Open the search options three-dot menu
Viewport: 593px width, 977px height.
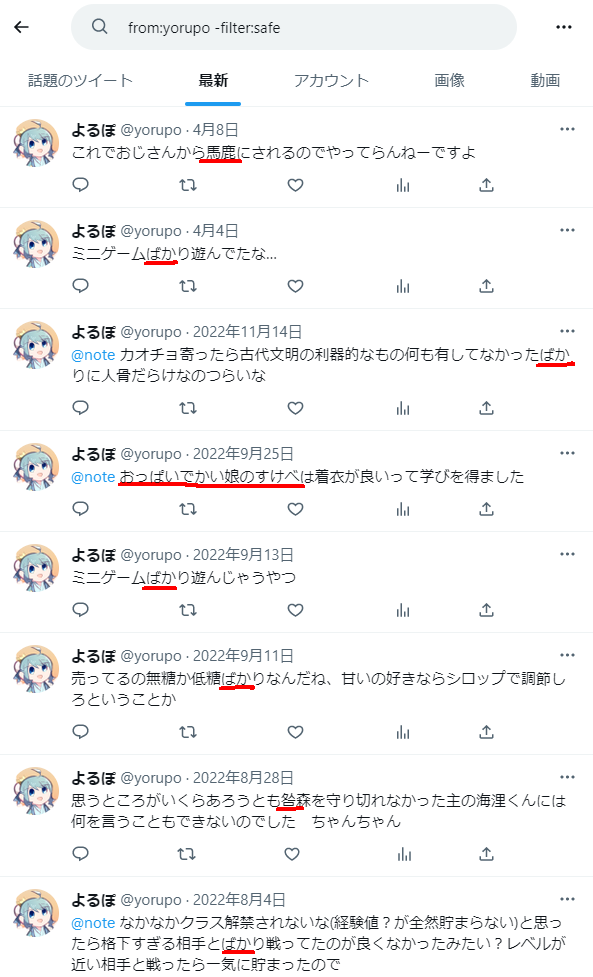pyautogui.click(x=564, y=27)
